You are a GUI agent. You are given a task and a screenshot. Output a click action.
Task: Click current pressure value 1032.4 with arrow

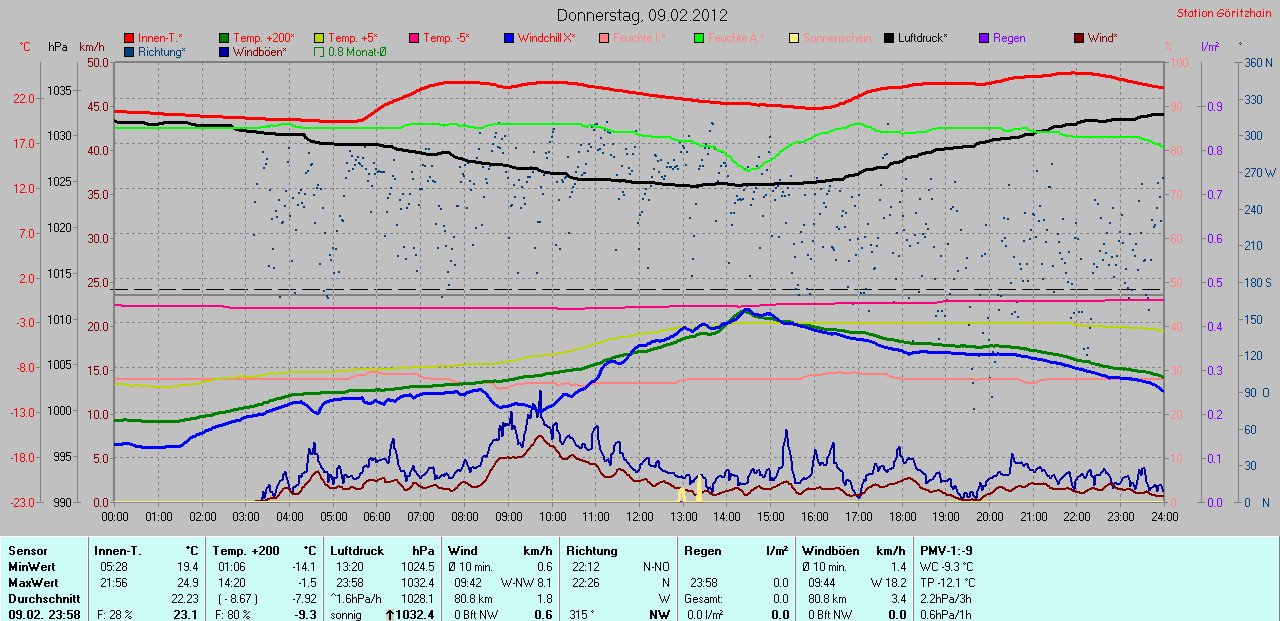(410, 615)
